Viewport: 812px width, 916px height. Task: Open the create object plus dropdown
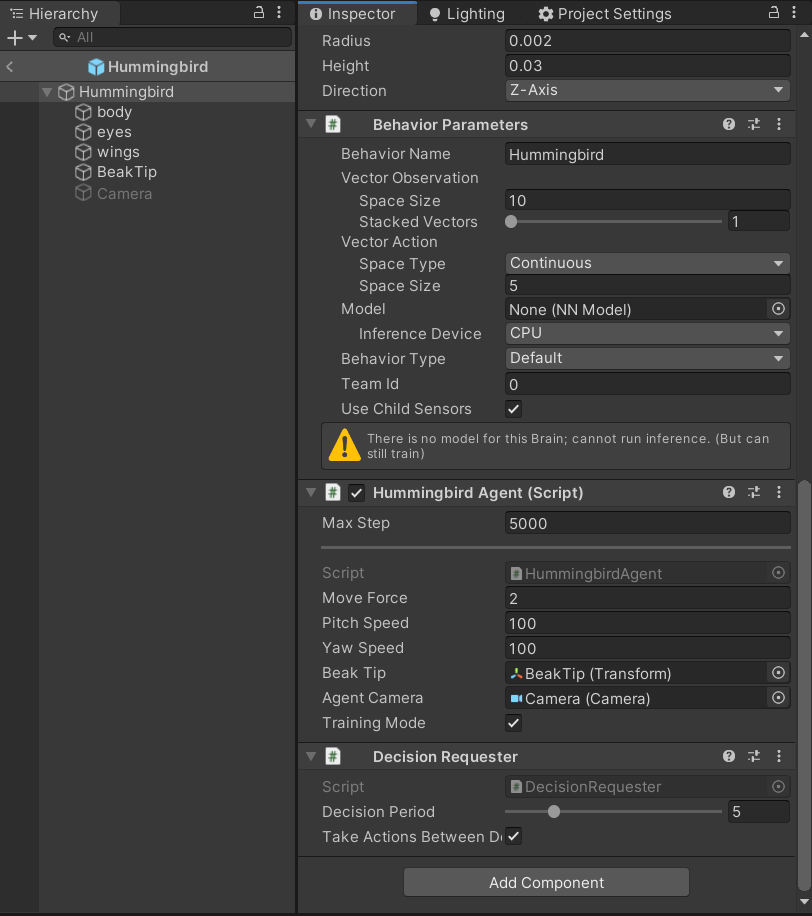[x=22, y=38]
